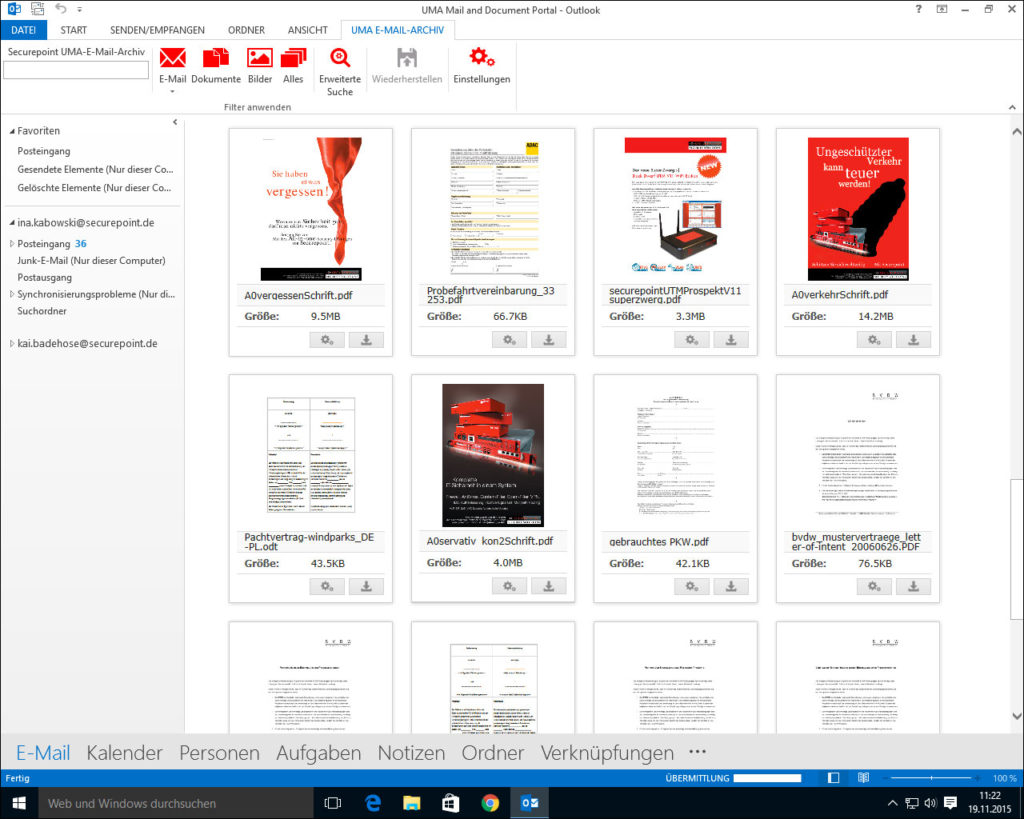Open Erweiterte Suche
The height and width of the screenshot is (819, 1024).
[340, 58]
